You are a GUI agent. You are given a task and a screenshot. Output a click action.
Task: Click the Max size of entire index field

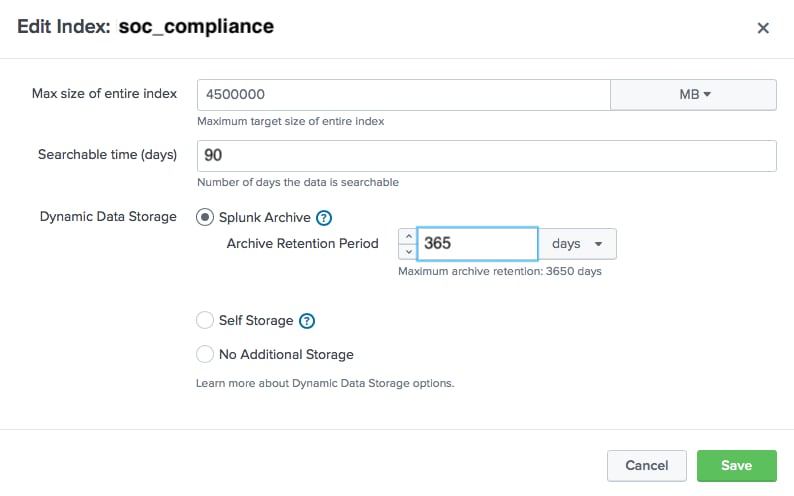tap(404, 95)
